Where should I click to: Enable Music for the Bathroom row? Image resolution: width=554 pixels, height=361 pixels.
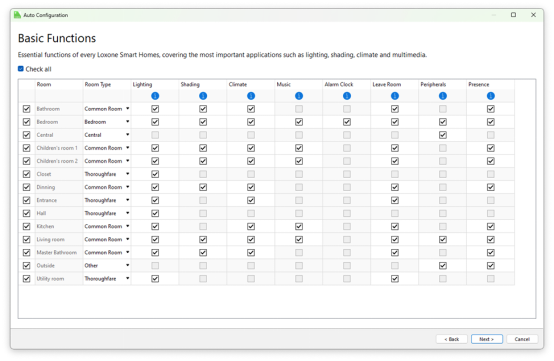click(x=299, y=109)
